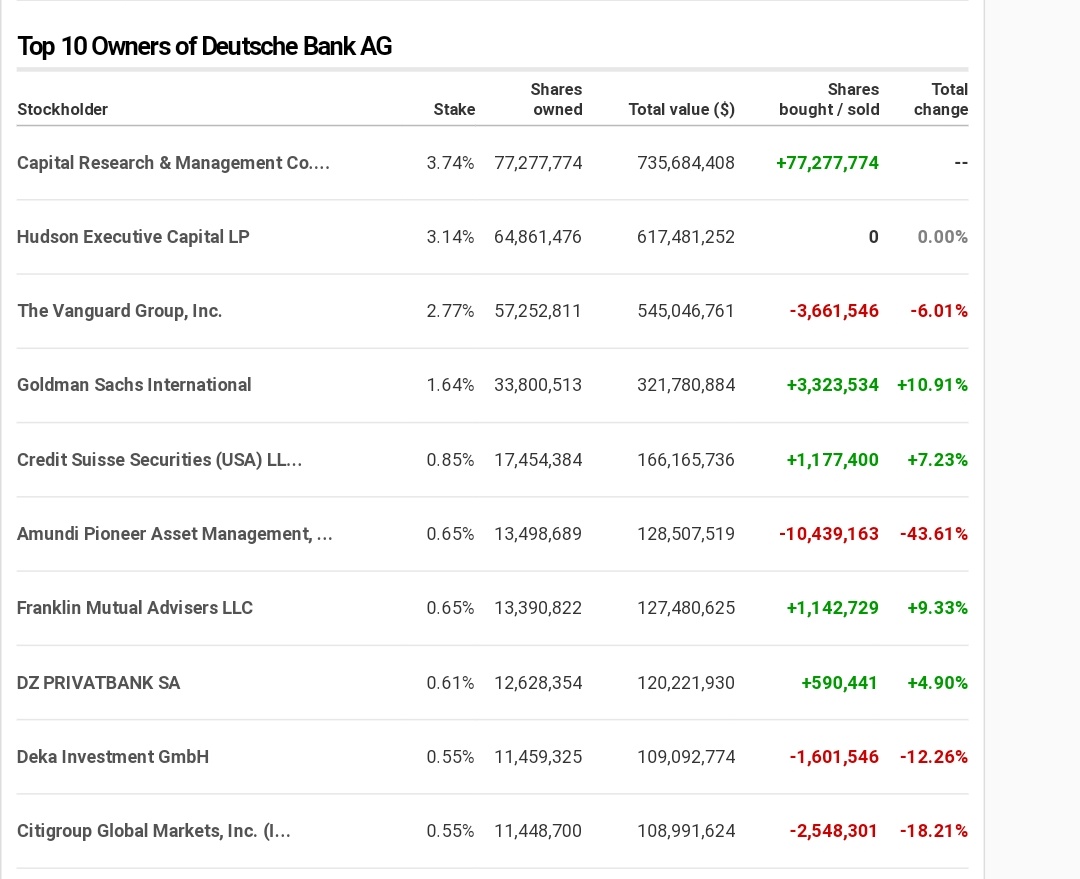1080x879 pixels.
Task: Click the Top 10 Owners of Deutsche Bank heading
Action: pos(205,46)
